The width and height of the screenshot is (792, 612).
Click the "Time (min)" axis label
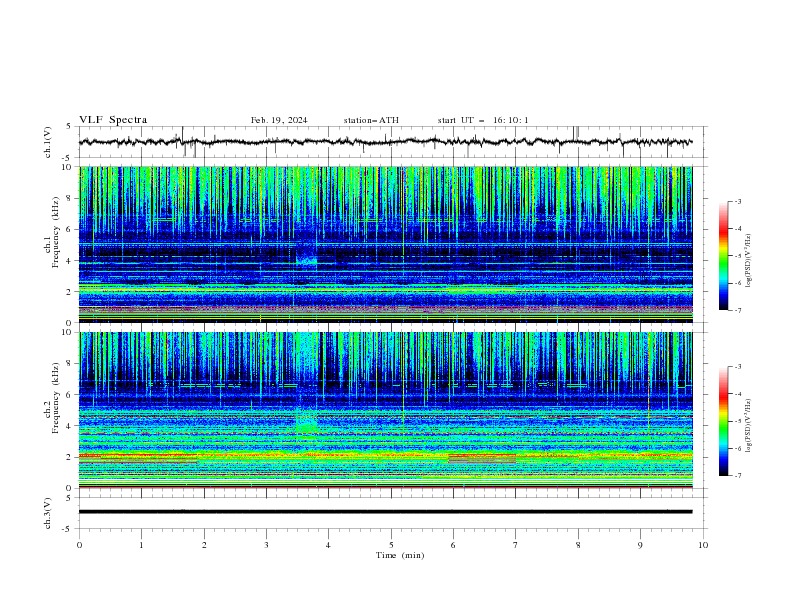tap(400, 555)
